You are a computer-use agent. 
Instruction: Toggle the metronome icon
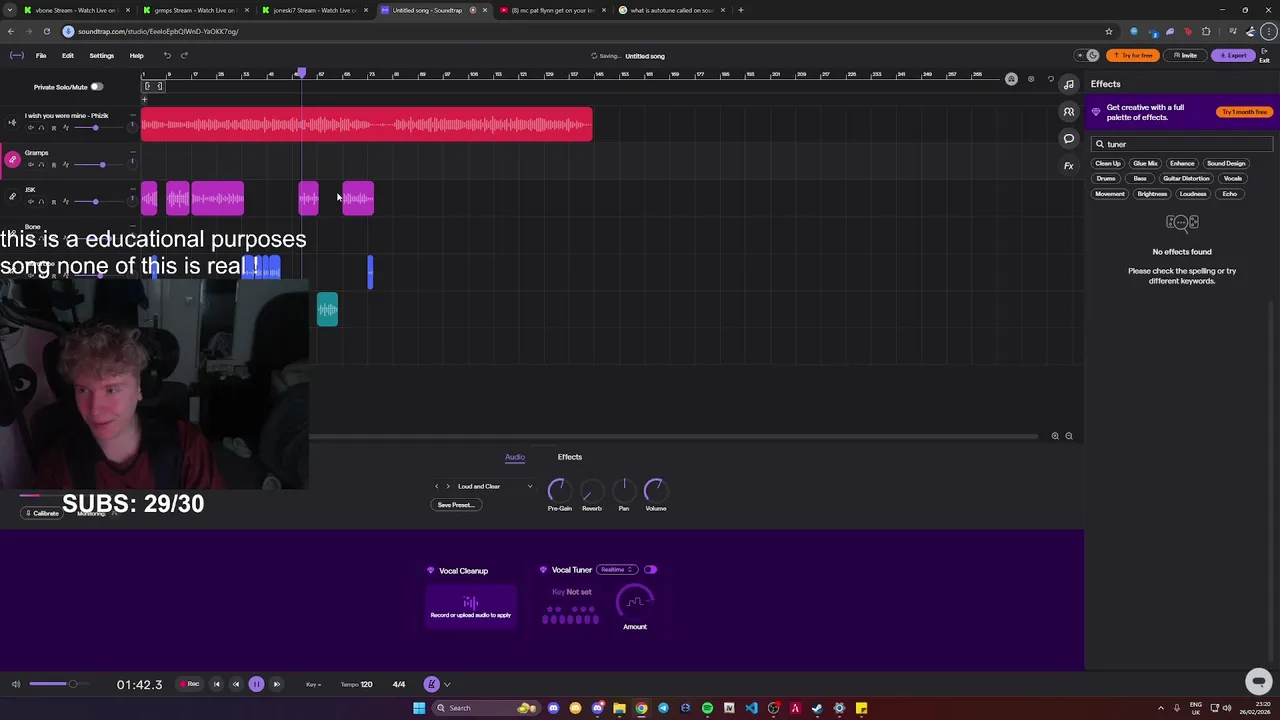tap(431, 684)
